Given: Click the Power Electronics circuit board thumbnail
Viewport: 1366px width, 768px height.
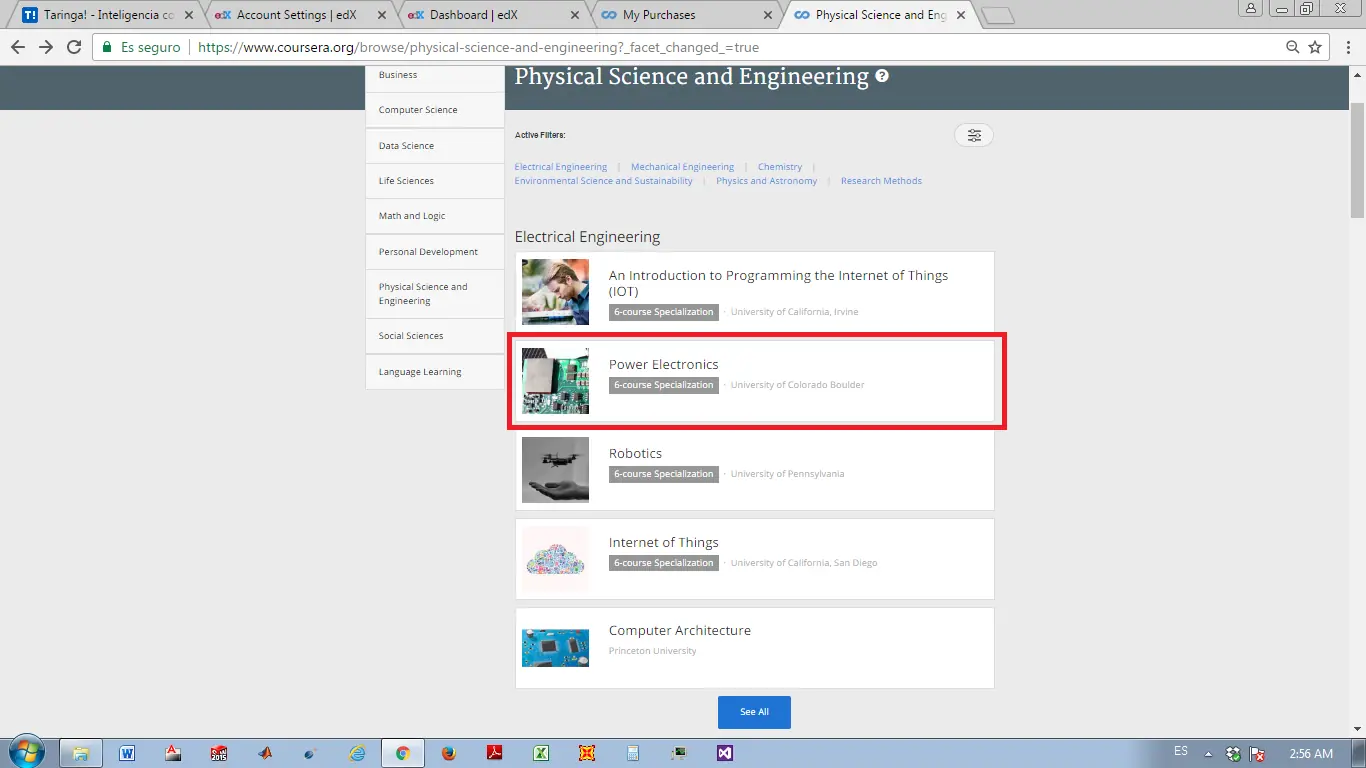Looking at the screenshot, I should tap(555, 381).
